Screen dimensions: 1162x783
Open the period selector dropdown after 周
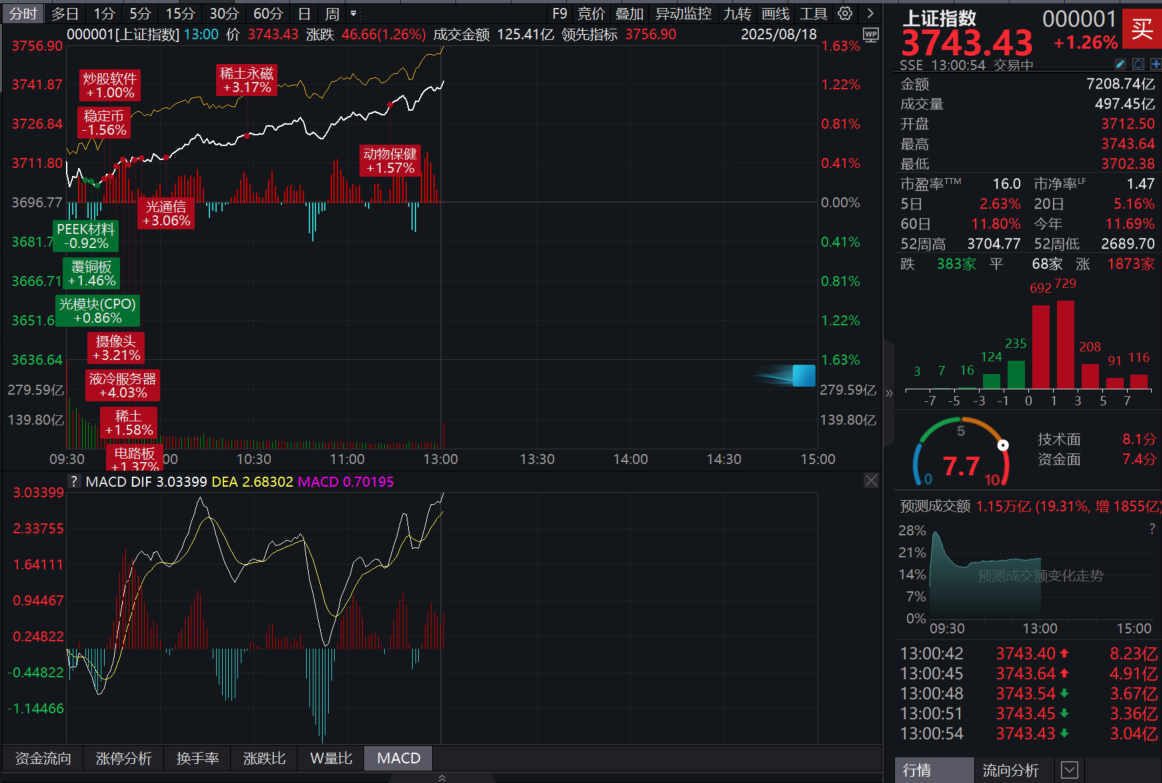point(354,13)
